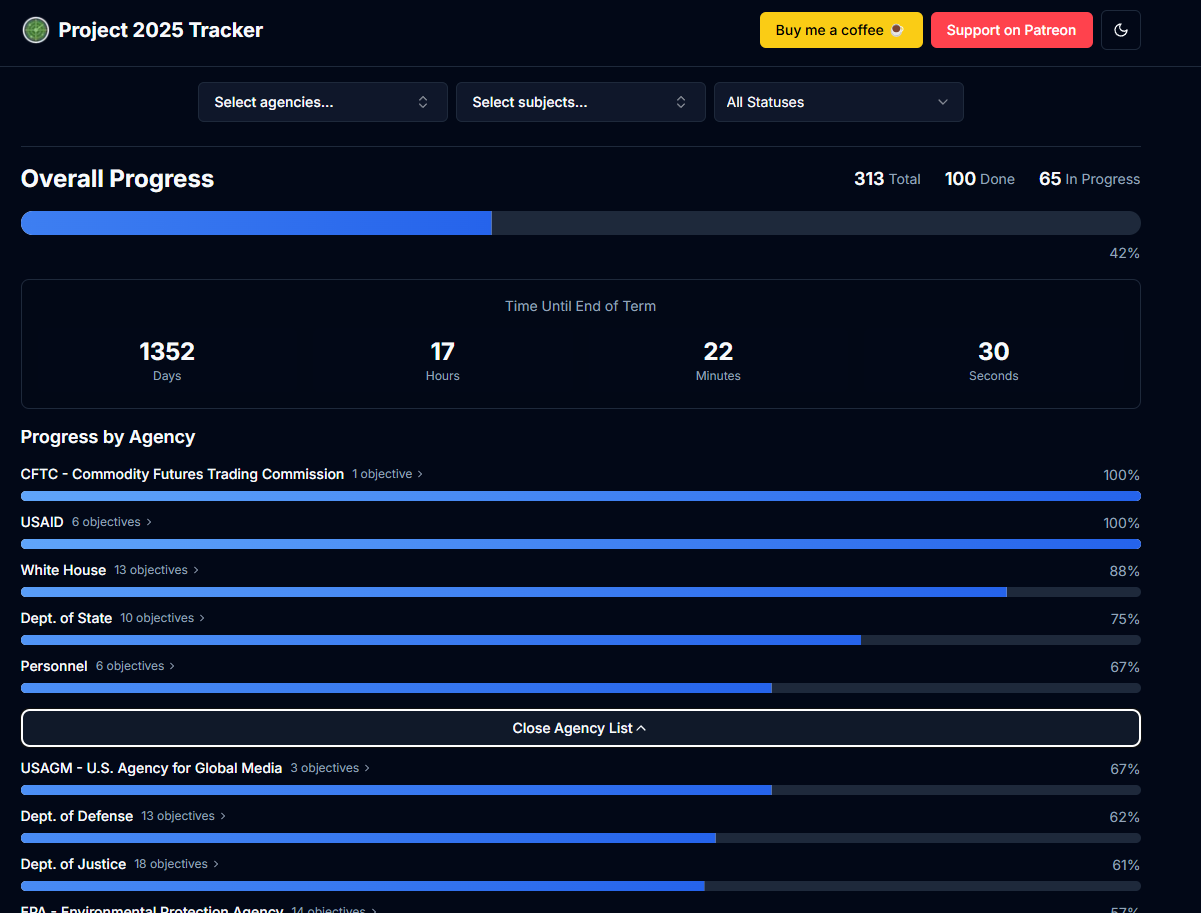This screenshot has width=1201, height=913.
Task: Open the All Statuses dropdown
Action: (x=839, y=102)
